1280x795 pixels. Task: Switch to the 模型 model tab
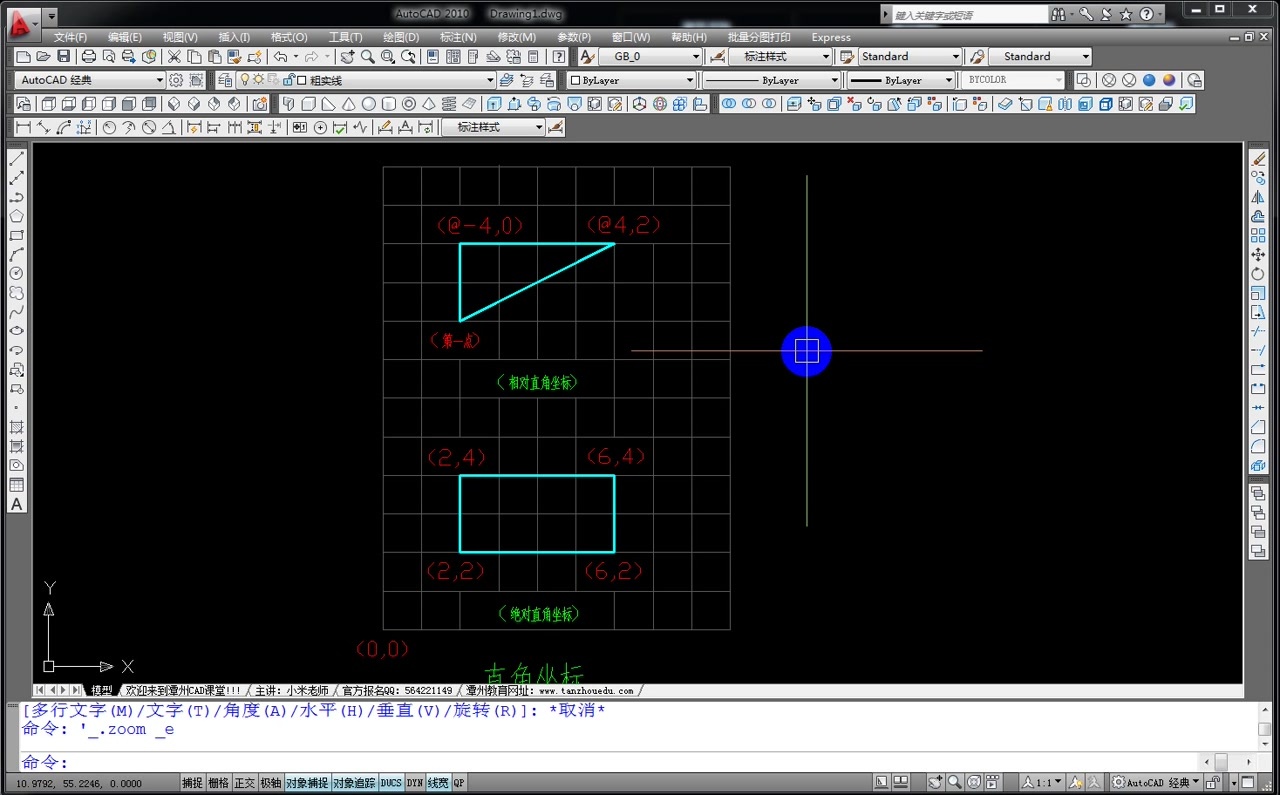pos(102,690)
